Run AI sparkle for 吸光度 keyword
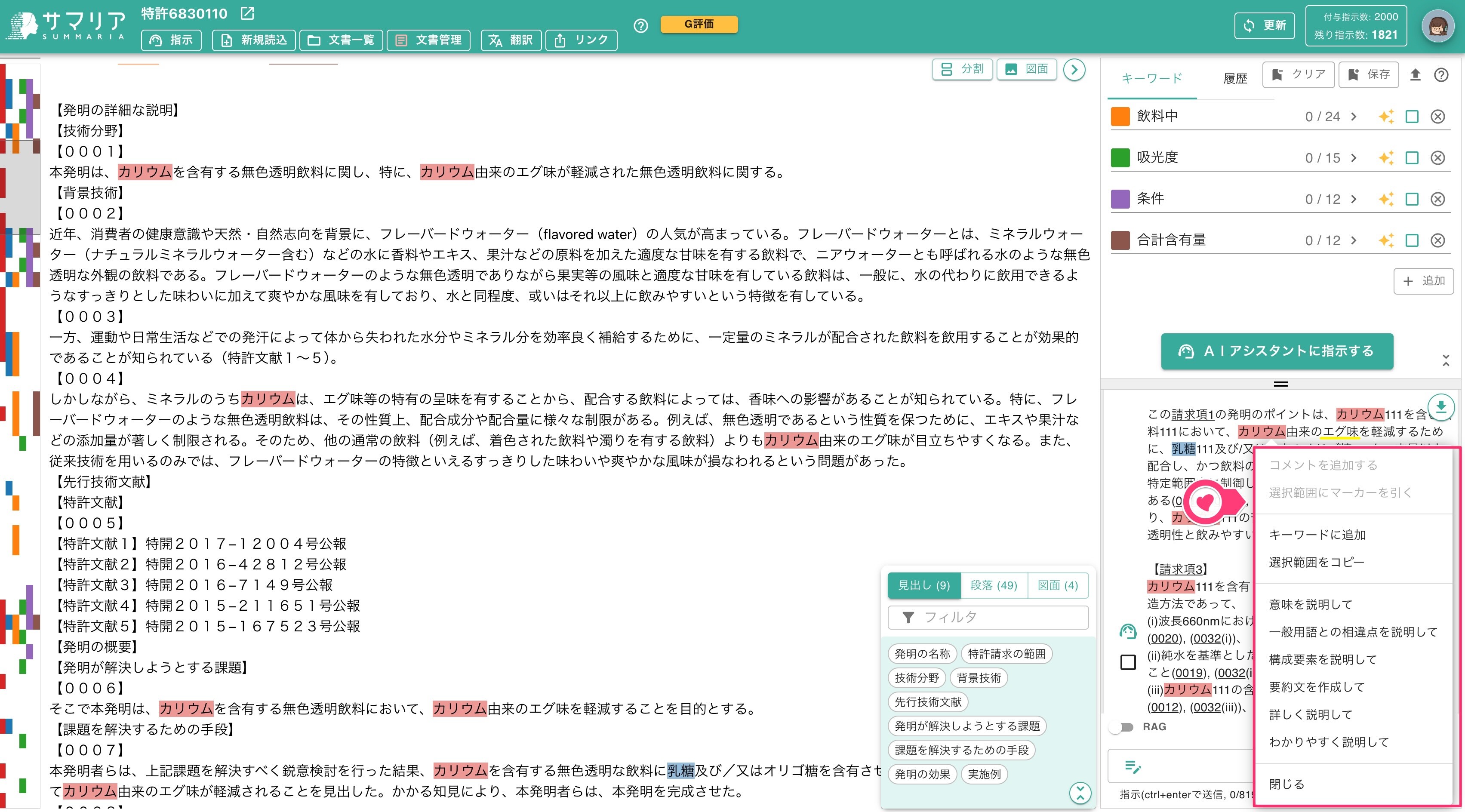 point(1386,157)
